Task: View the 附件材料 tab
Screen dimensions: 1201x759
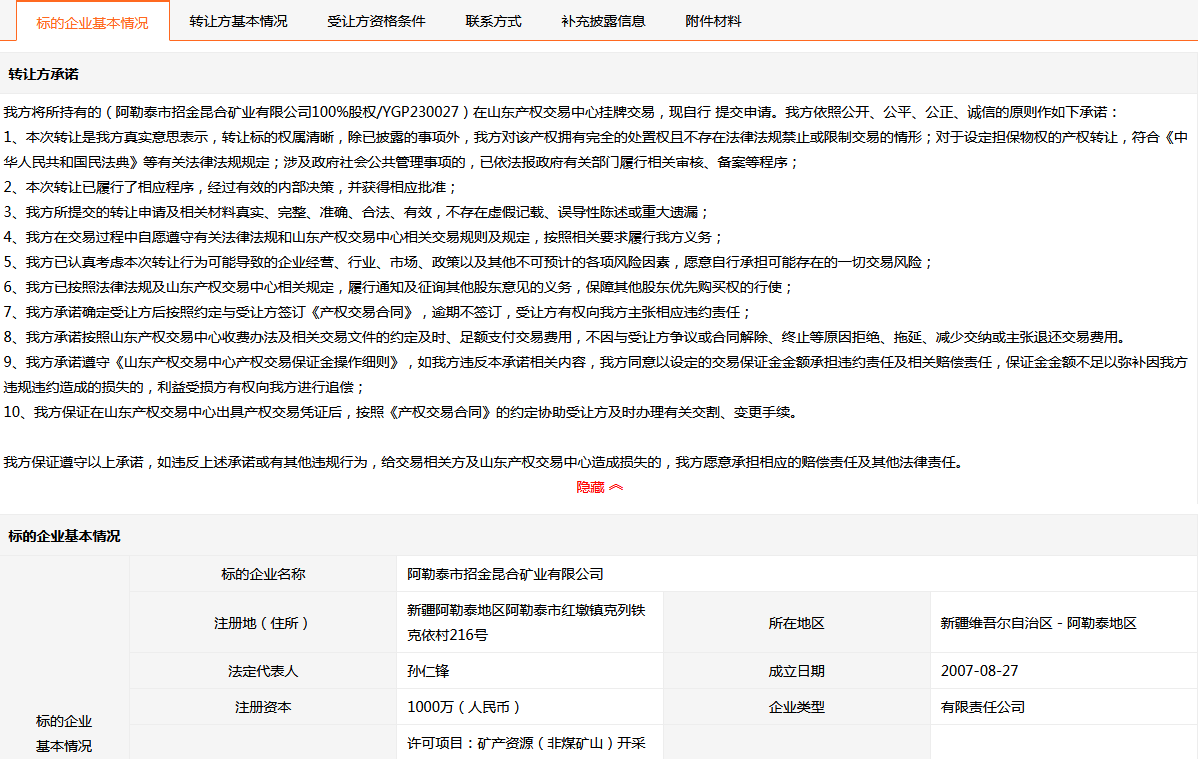Action: tap(713, 21)
